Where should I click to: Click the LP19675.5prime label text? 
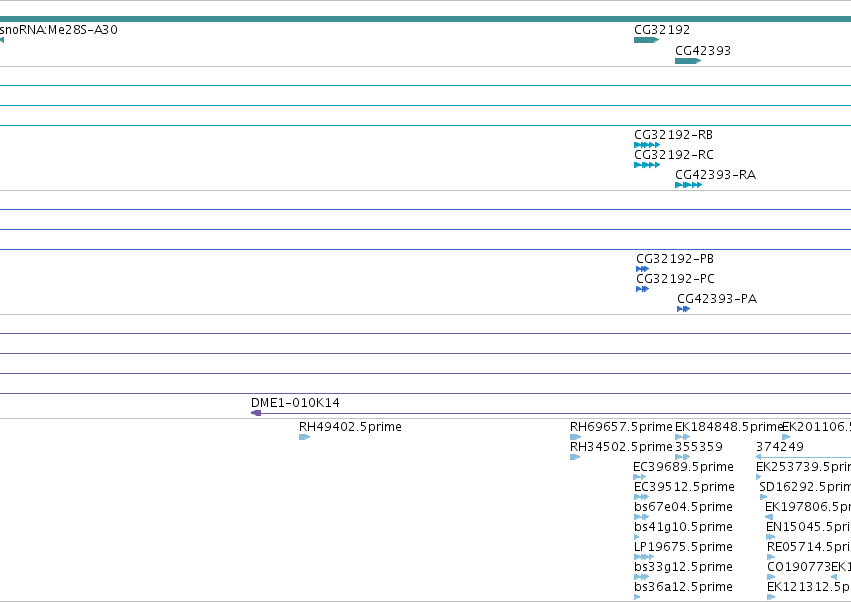click(684, 547)
